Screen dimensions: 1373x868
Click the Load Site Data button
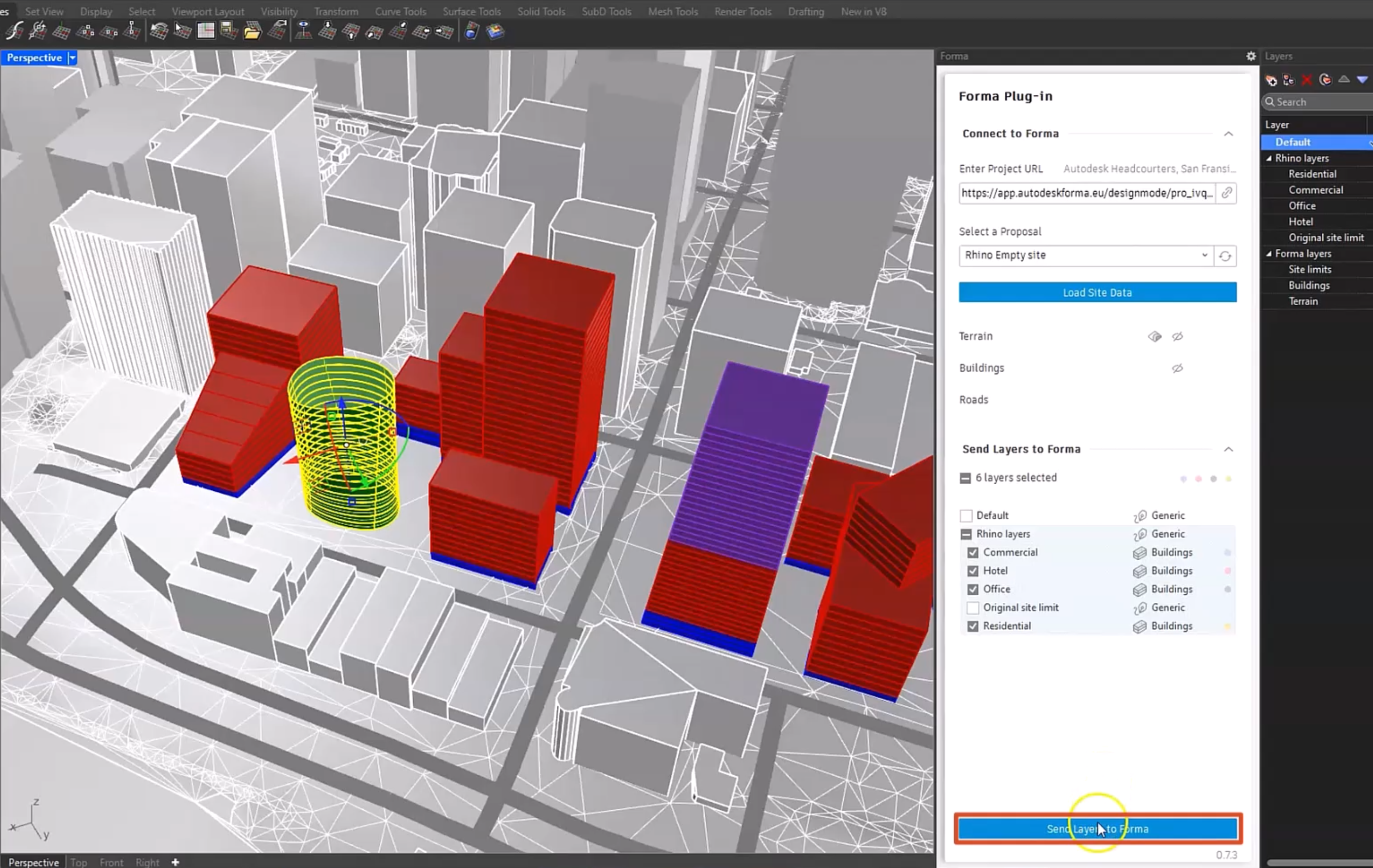tap(1097, 292)
